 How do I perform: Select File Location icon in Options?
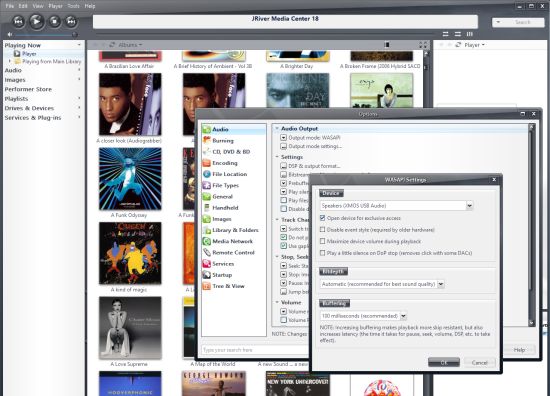[207, 174]
